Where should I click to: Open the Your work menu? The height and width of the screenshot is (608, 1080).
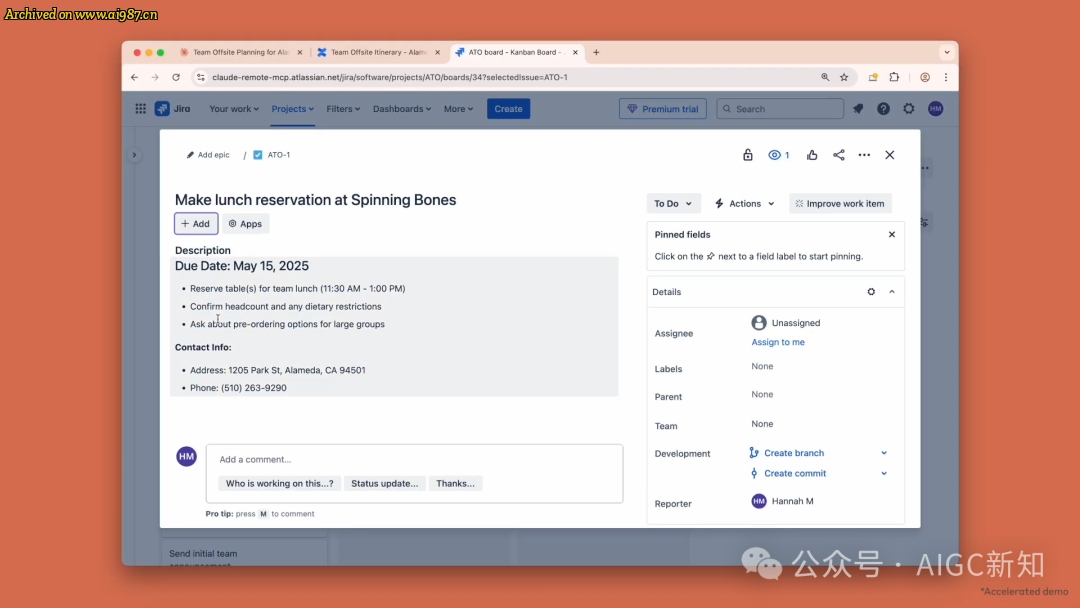click(x=234, y=109)
